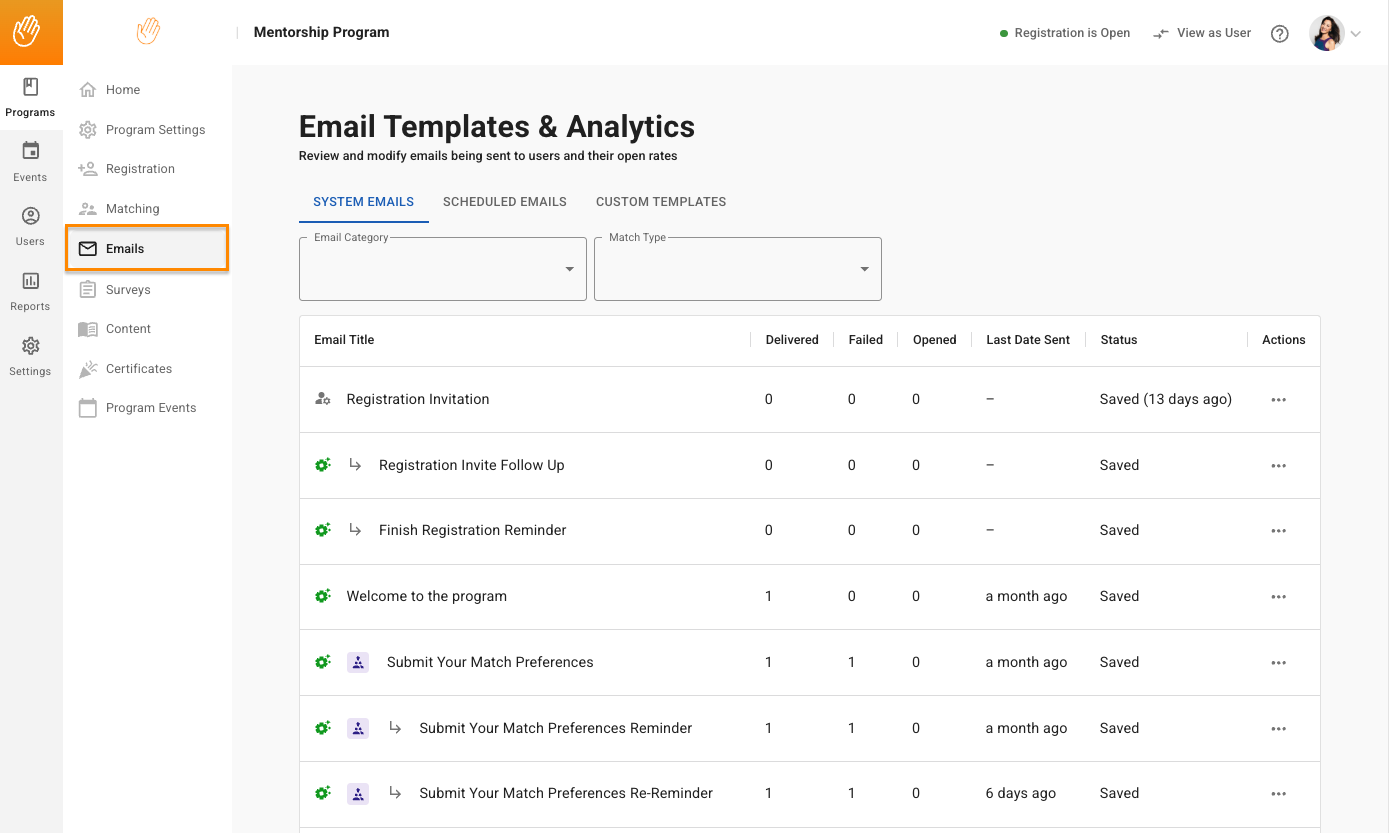Click the Settings gear in left rail
The height and width of the screenshot is (833, 1389).
point(30,357)
